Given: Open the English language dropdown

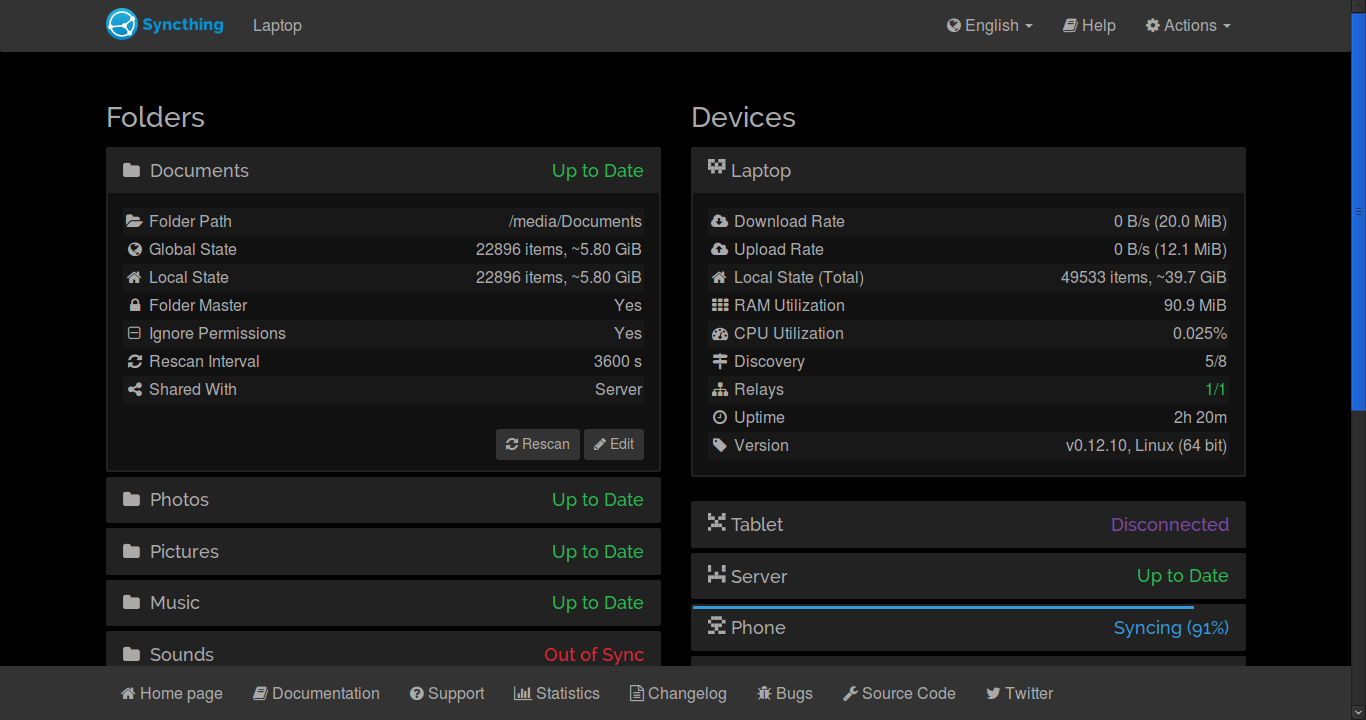Looking at the screenshot, I should pyautogui.click(x=989, y=26).
